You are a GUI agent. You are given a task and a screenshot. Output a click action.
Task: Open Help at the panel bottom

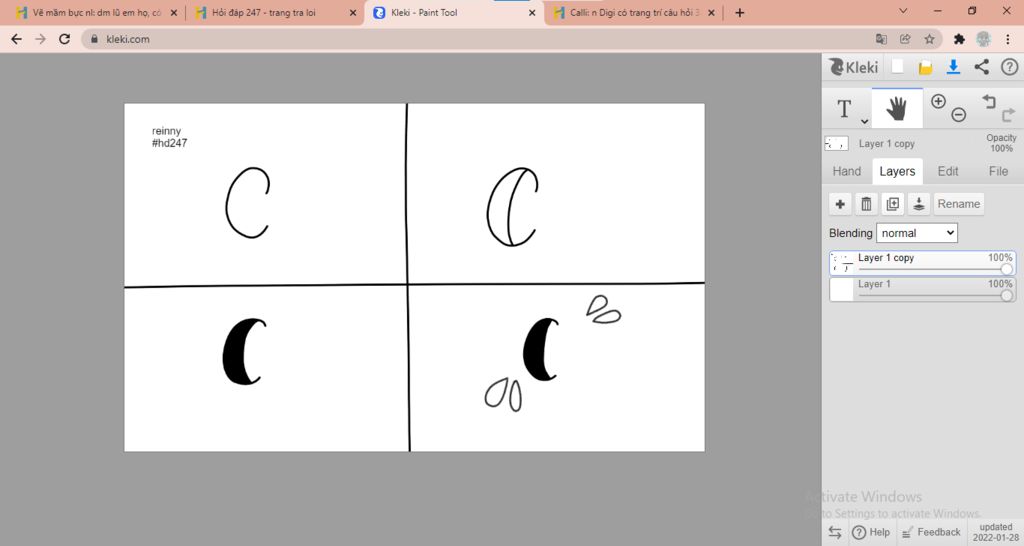(x=871, y=532)
